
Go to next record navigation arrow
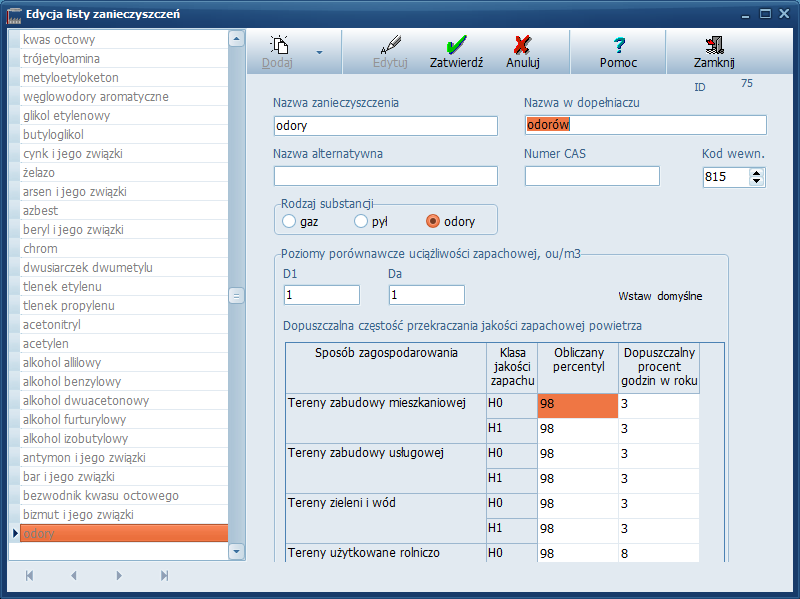tap(119, 576)
